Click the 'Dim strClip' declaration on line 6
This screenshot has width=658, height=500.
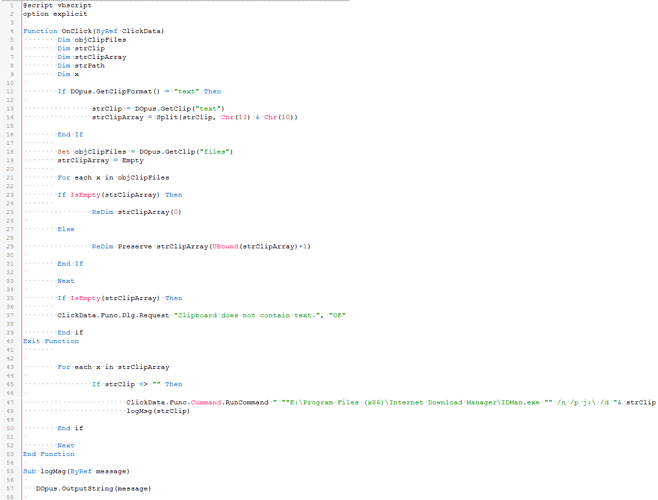tap(81, 48)
